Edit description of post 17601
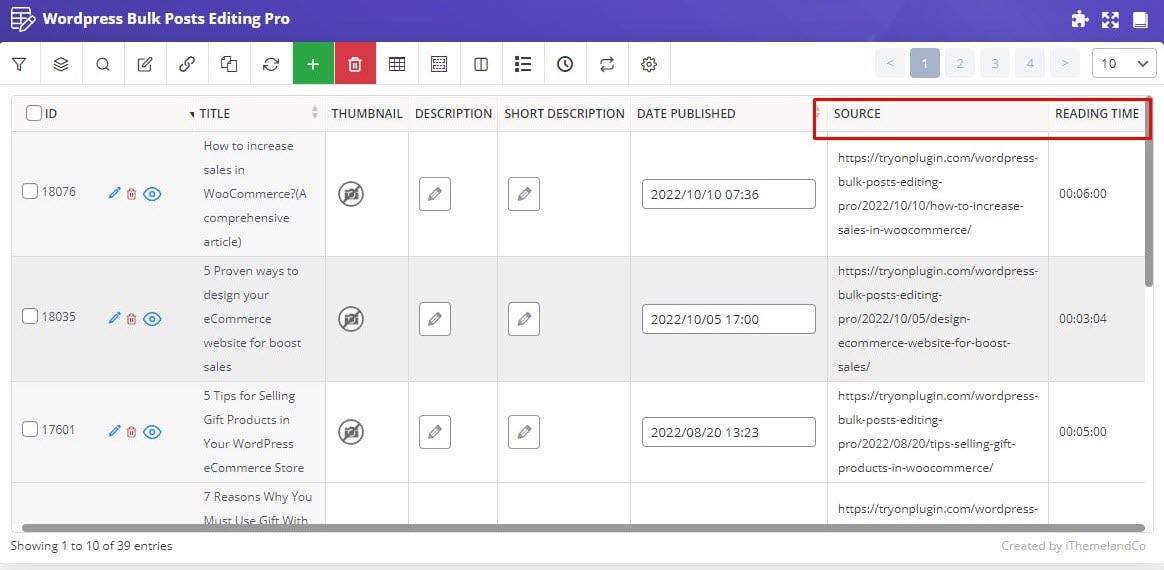 435,432
